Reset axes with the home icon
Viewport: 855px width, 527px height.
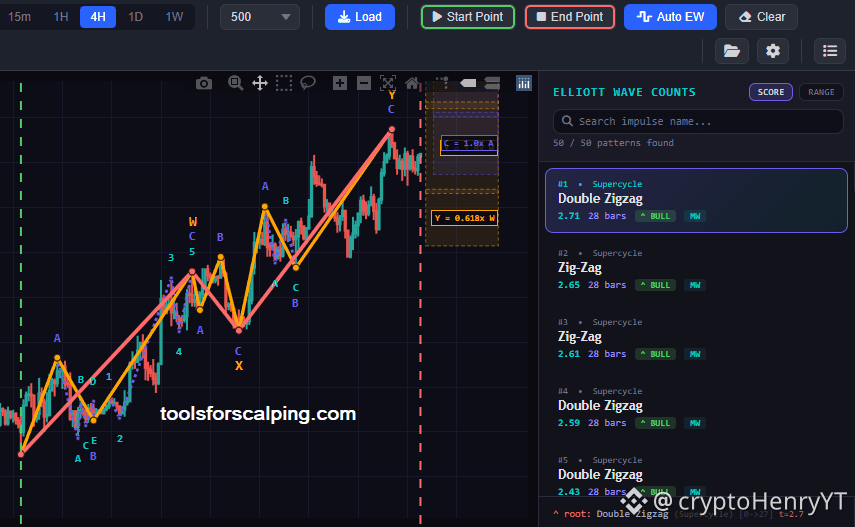coord(412,83)
